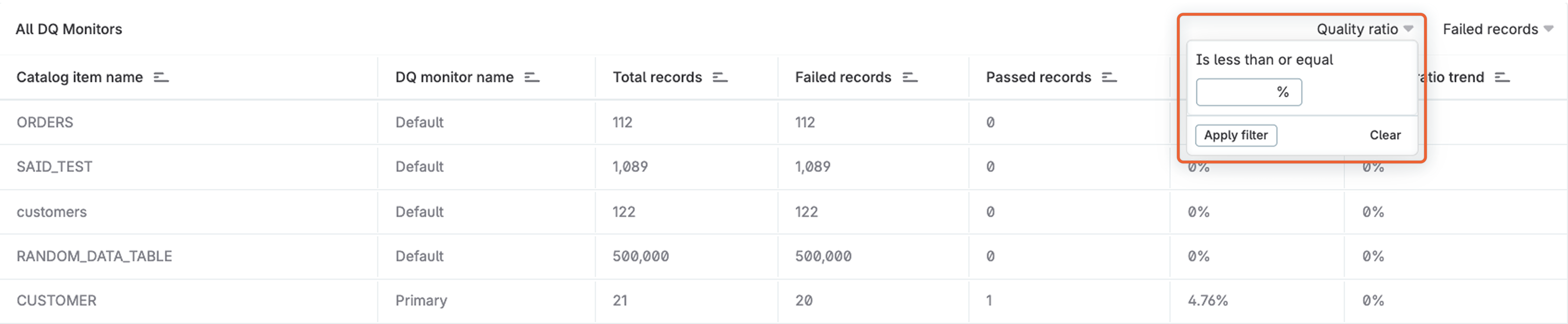Open the CUSTOMER catalog item
Image resolution: width=1568 pixels, height=324 pixels.
(x=56, y=301)
